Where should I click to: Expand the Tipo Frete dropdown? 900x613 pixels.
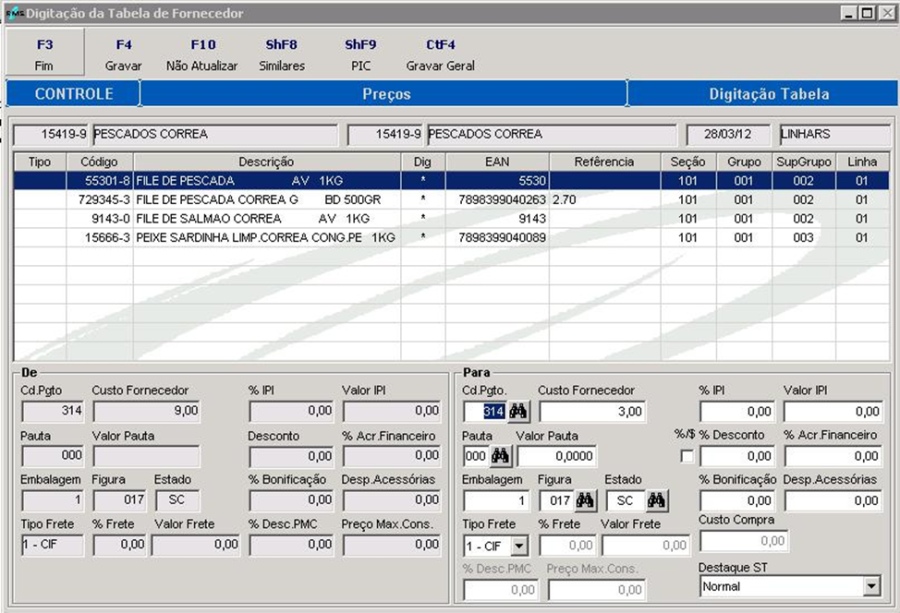tap(518, 546)
